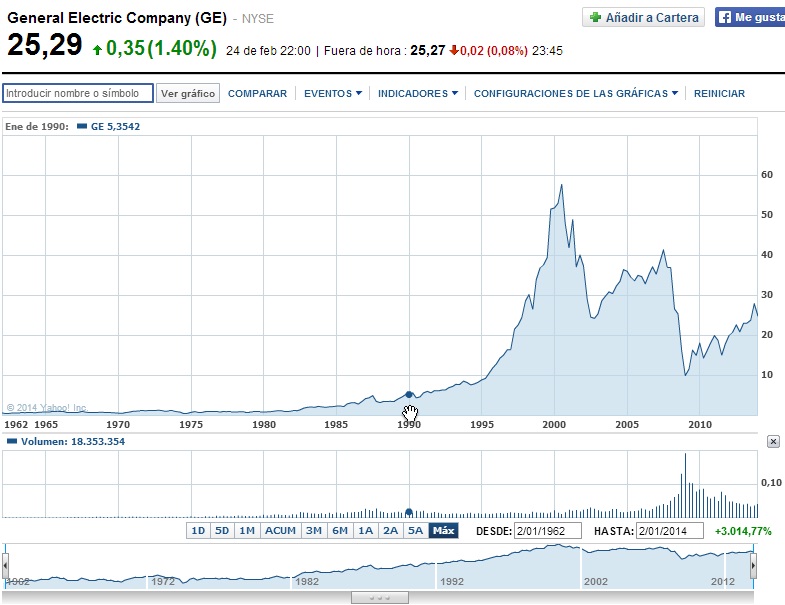Click the COMPARAR option
The image size is (785, 605).
tap(257, 93)
